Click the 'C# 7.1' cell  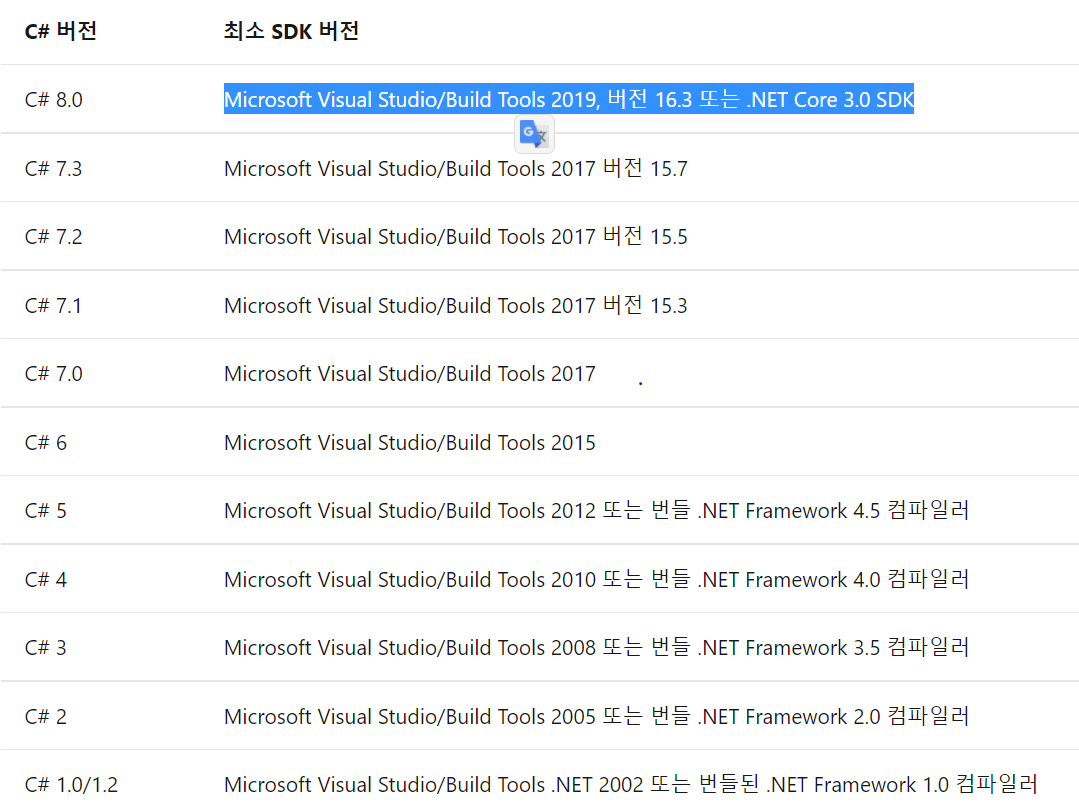point(53,306)
